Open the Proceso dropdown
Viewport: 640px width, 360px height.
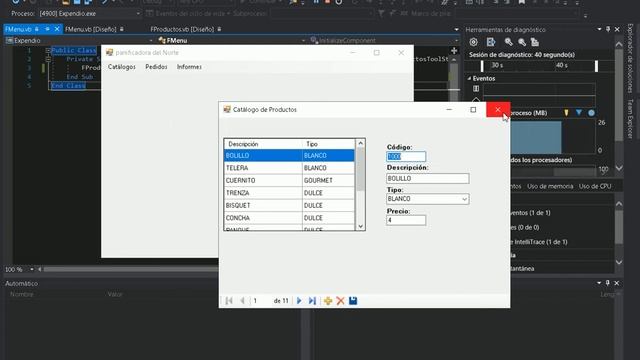click(138, 13)
